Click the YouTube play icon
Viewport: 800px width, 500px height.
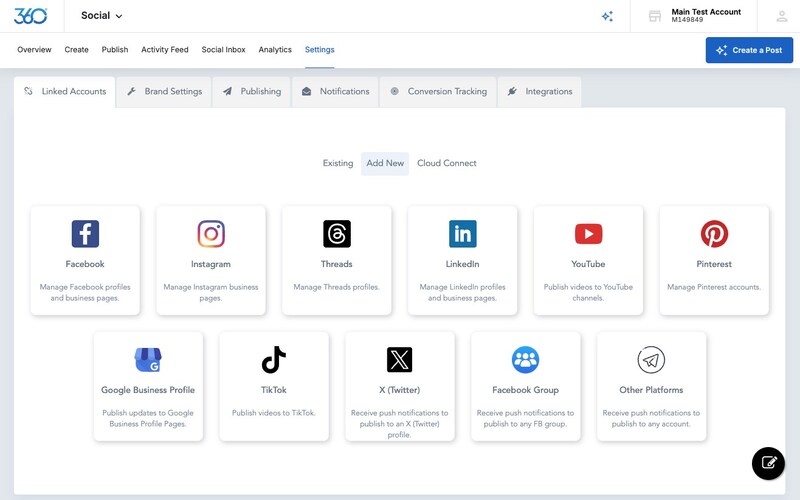(588, 234)
